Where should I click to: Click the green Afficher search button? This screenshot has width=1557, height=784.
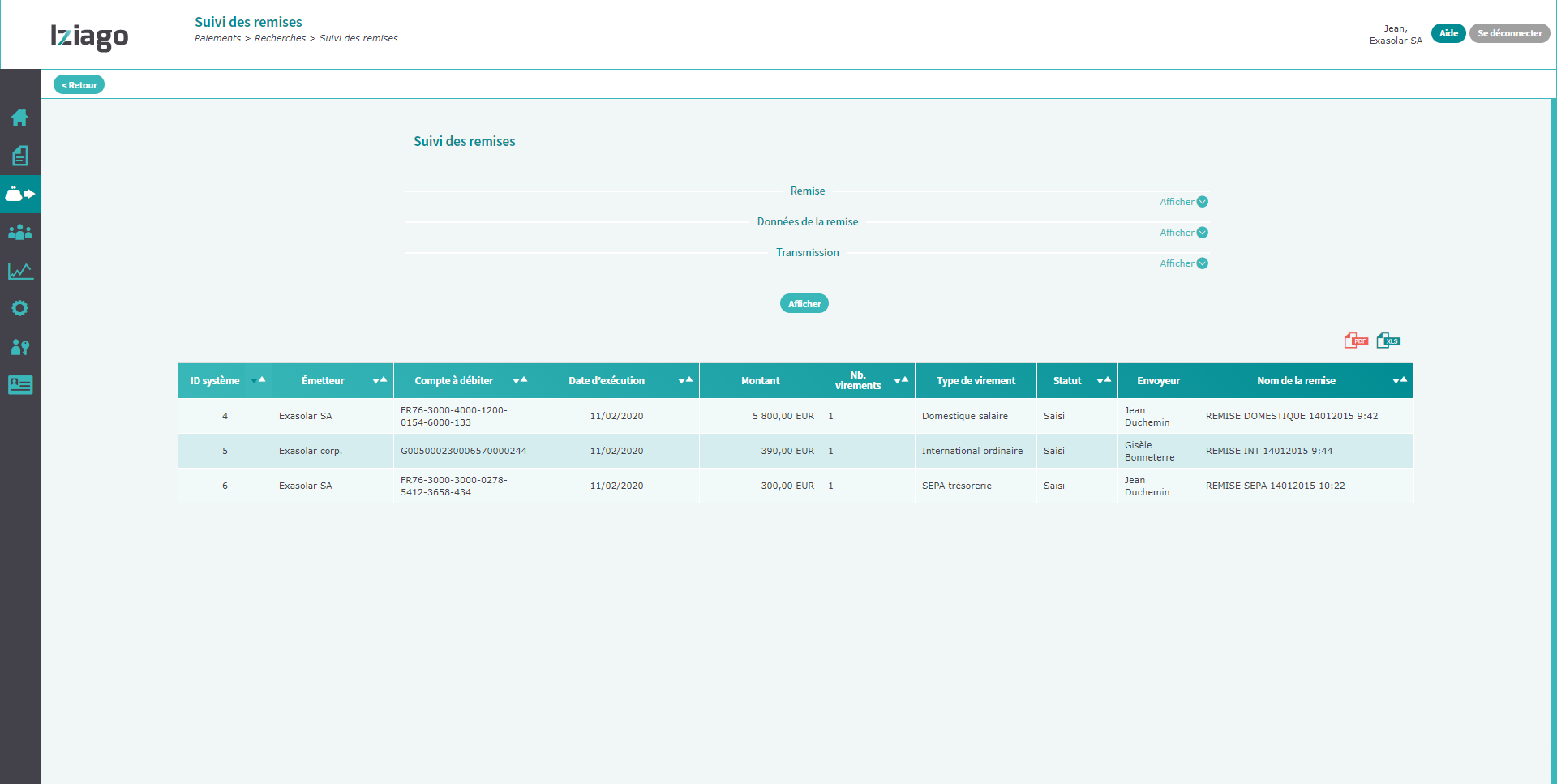pos(804,304)
